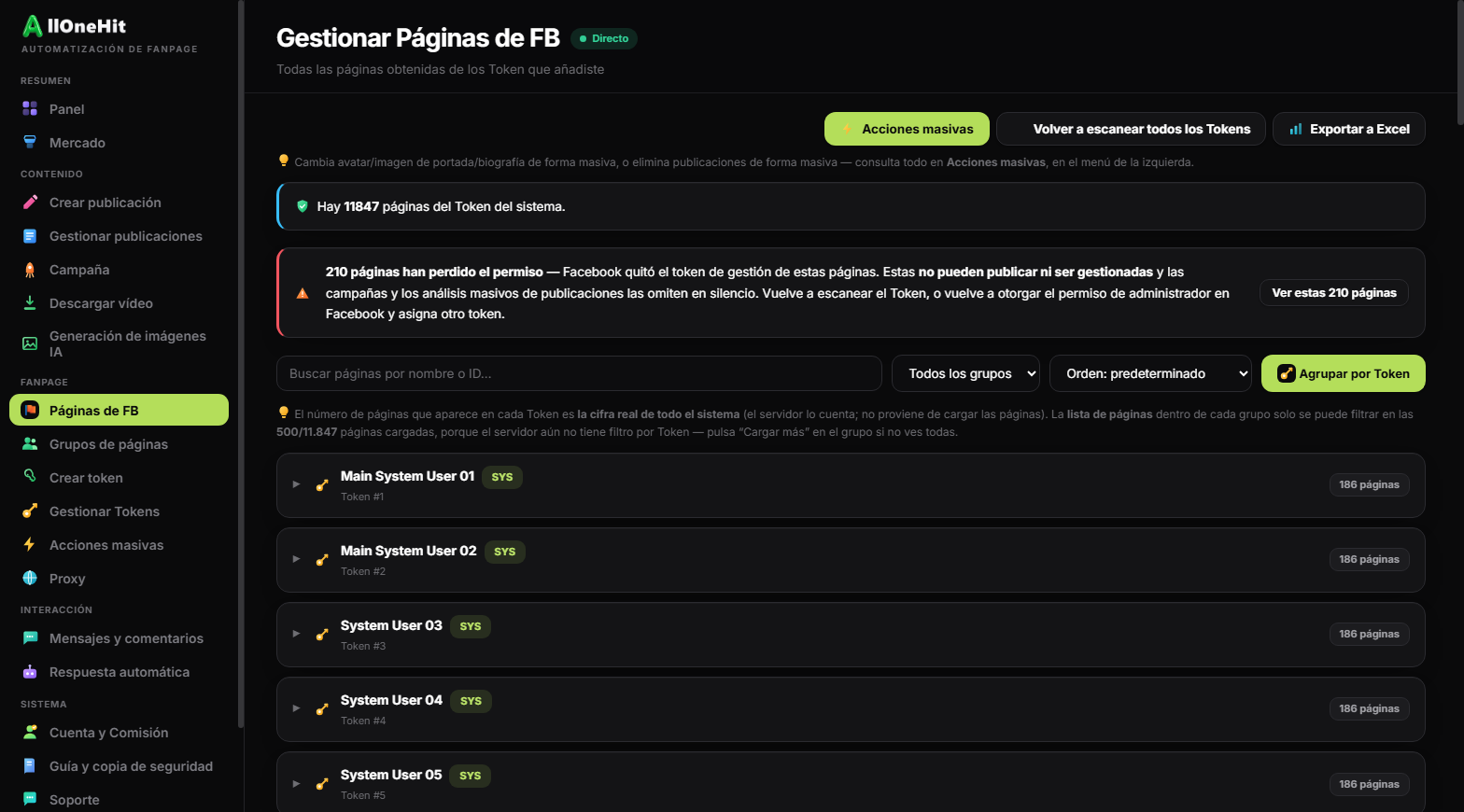Click the Campaña rocket icon
The height and width of the screenshot is (812, 1464).
pos(30,270)
